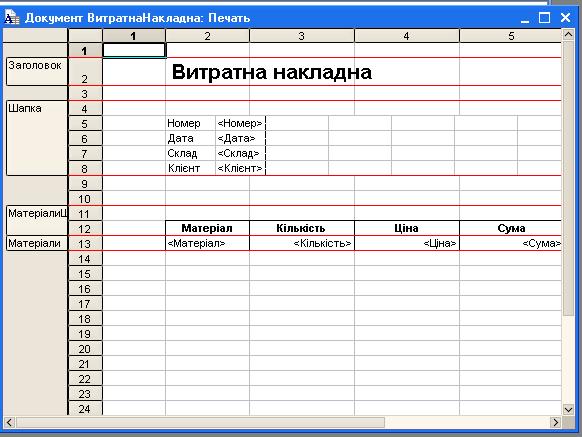The height and width of the screenshot is (437, 582).
Task: Click the vertical scrollbar thumb
Action: pyautogui.click(x=568, y=178)
